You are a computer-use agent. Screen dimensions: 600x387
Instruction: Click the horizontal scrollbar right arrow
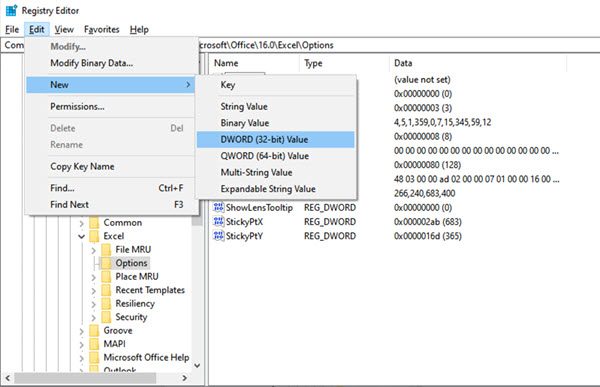(184, 378)
